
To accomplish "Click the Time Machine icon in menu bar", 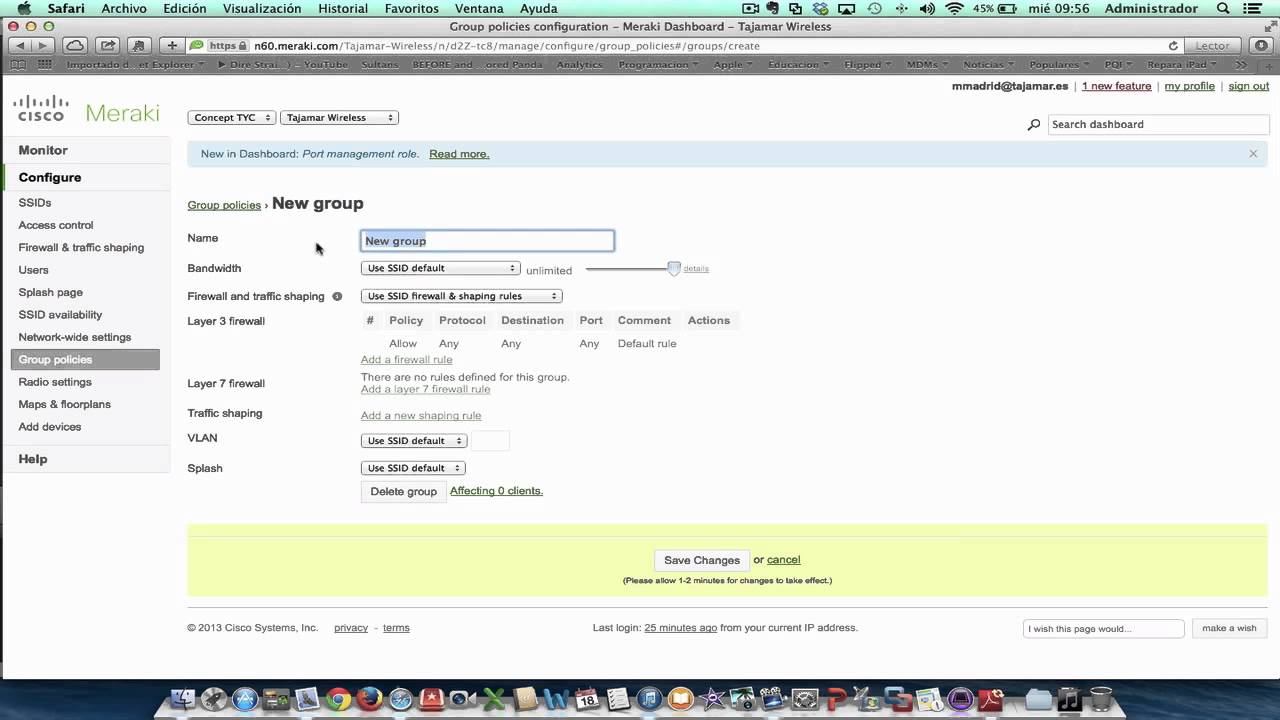I will coord(875,8).
